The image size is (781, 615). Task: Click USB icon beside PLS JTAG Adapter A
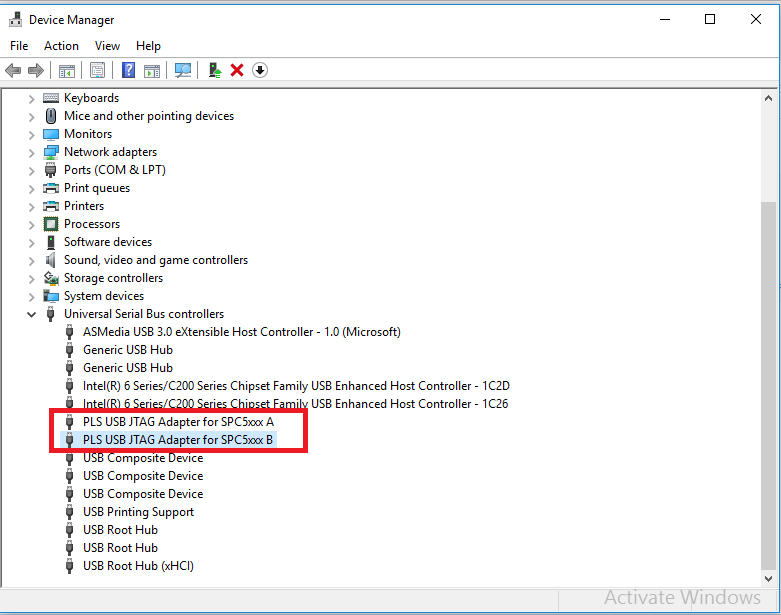(x=70, y=422)
